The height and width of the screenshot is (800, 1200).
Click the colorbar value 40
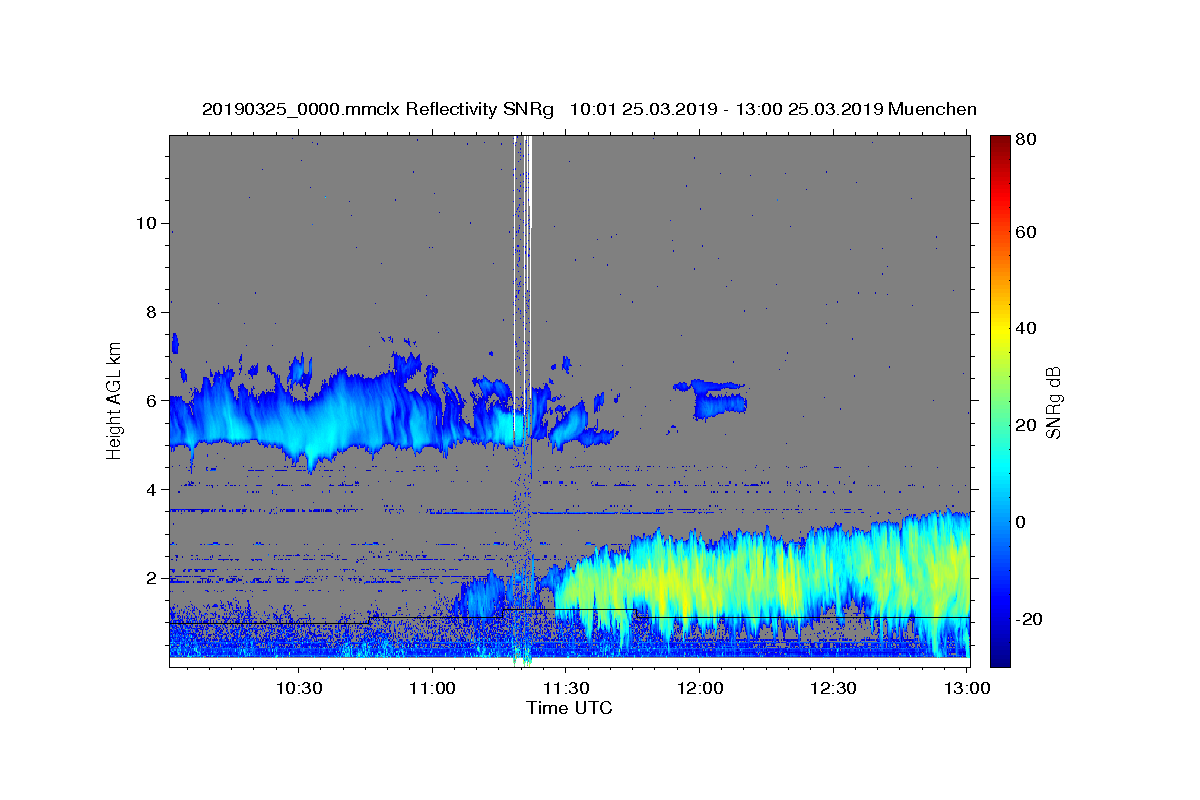pos(1025,328)
